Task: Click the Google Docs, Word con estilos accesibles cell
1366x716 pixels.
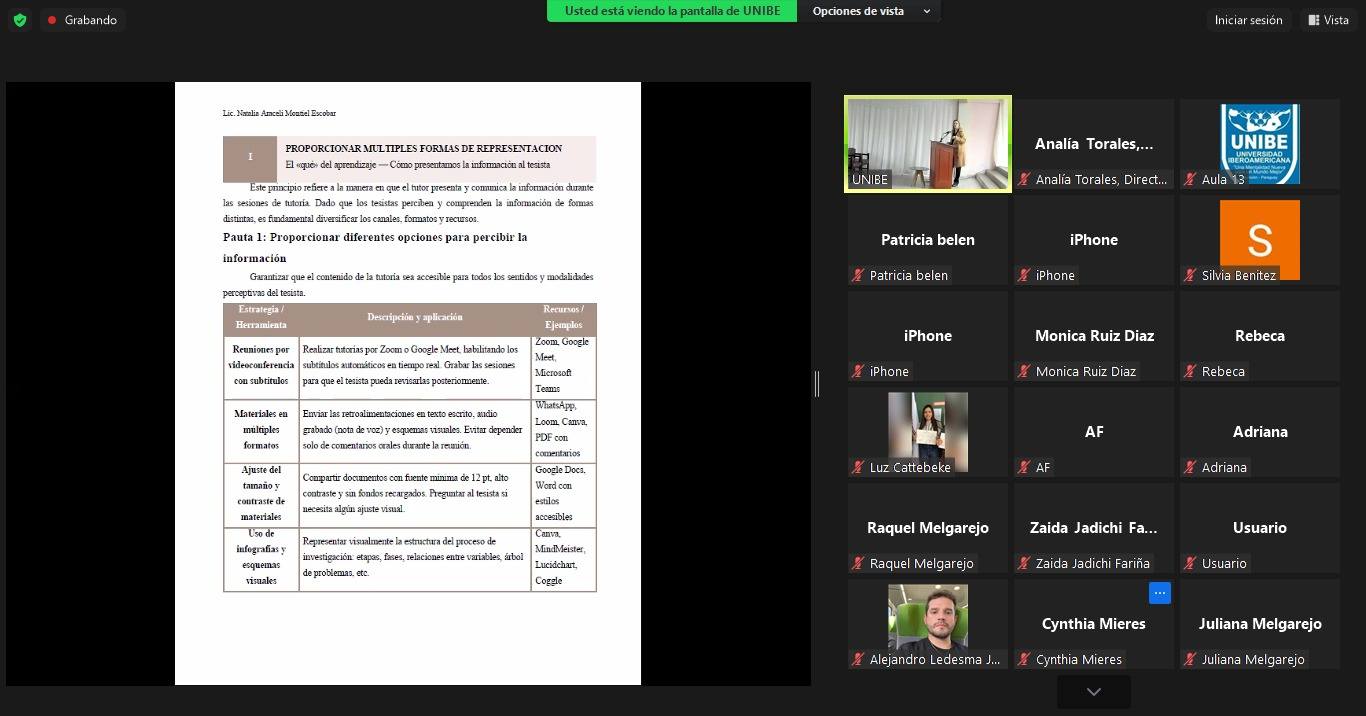Action: (564, 494)
